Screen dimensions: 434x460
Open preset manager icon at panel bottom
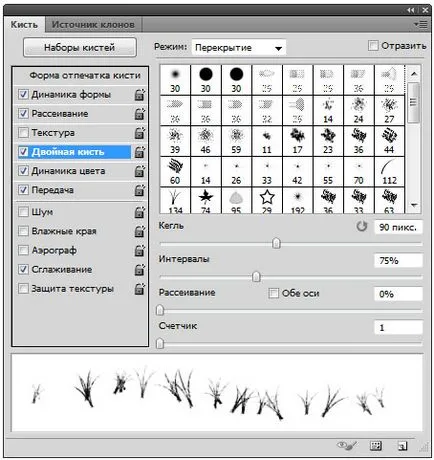376,446
